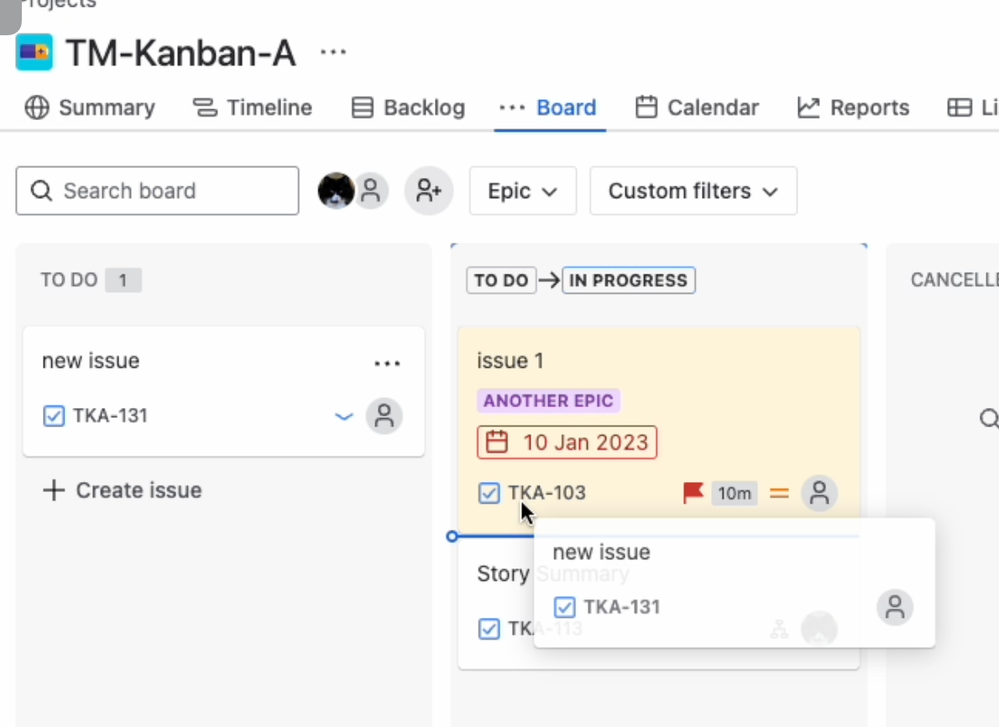Click the add people icon
Screen dimensions: 999x727
(x=429, y=191)
